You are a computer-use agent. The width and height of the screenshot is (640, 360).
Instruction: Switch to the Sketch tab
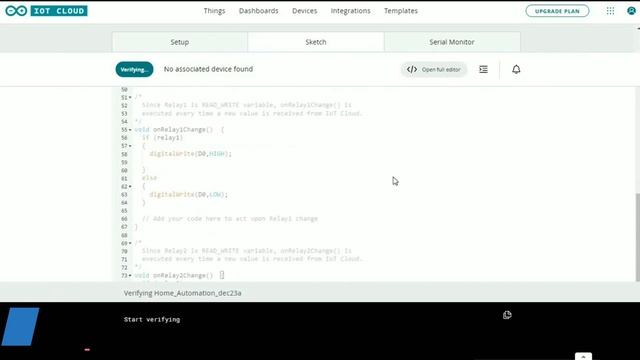coord(316,42)
